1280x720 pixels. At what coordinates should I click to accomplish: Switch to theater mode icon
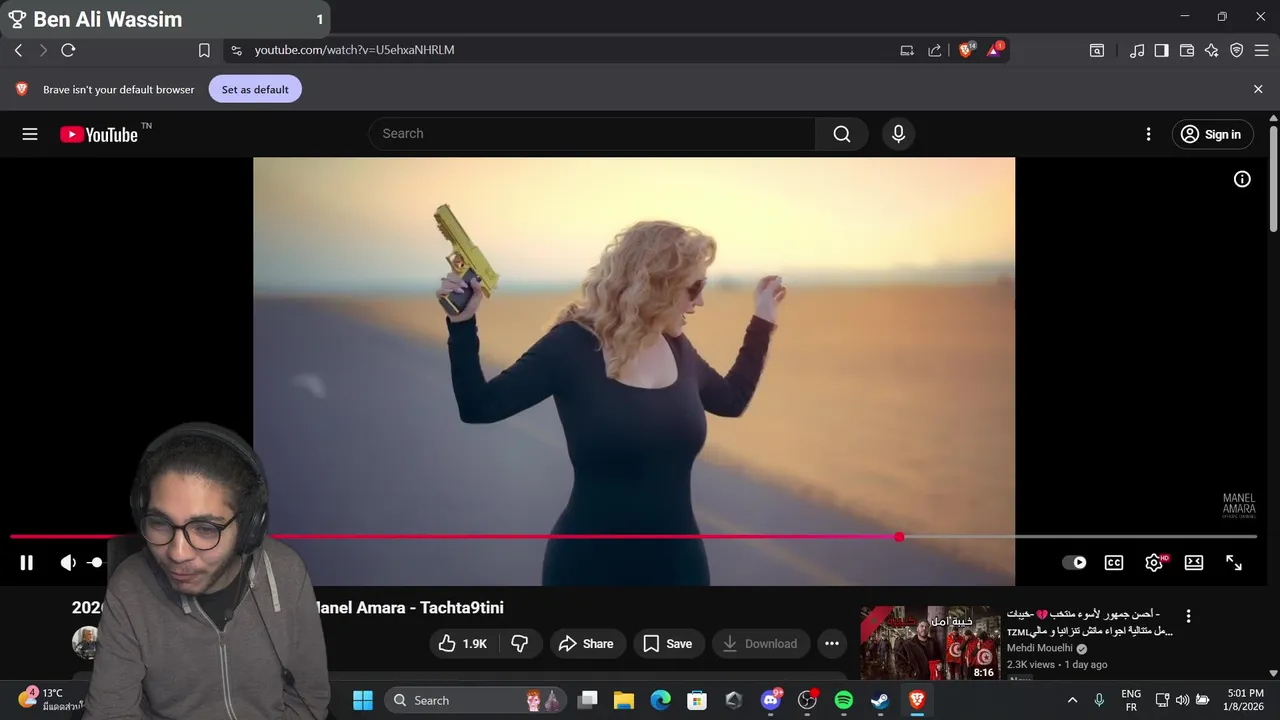point(1194,563)
